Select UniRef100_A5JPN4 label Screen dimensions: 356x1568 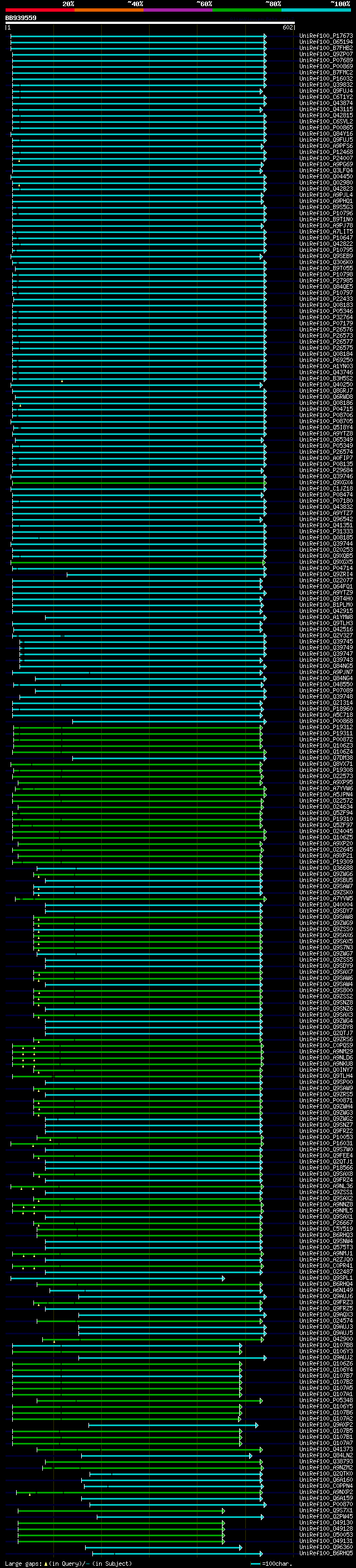326,794
